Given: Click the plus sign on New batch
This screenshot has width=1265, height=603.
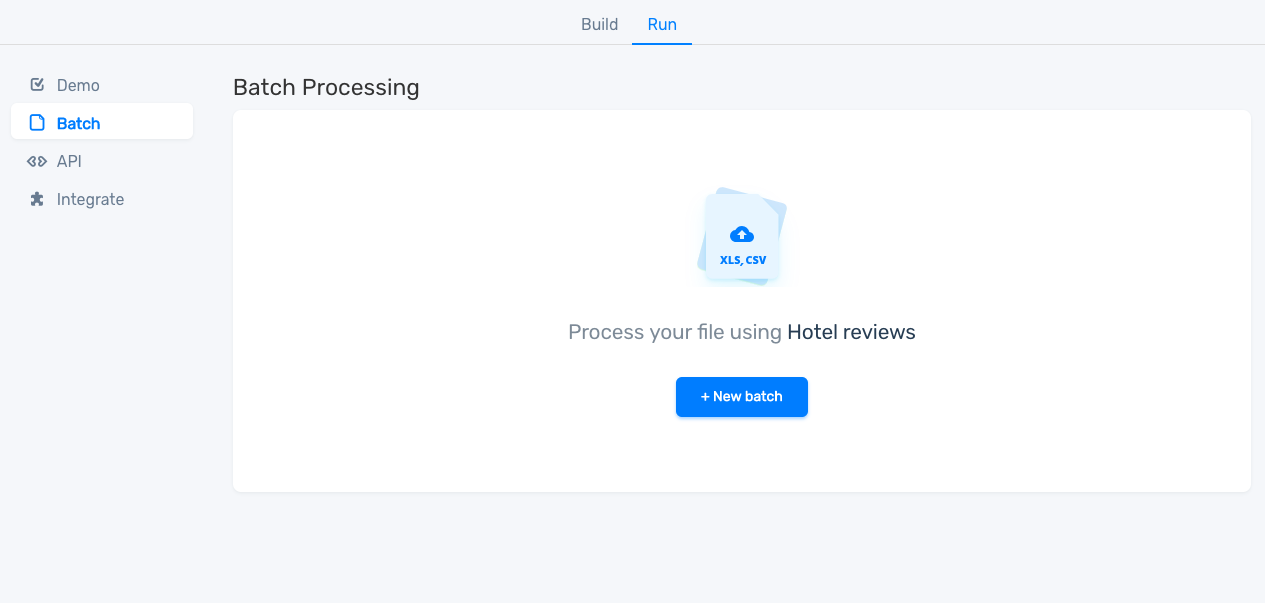Looking at the screenshot, I should (705, 397).
